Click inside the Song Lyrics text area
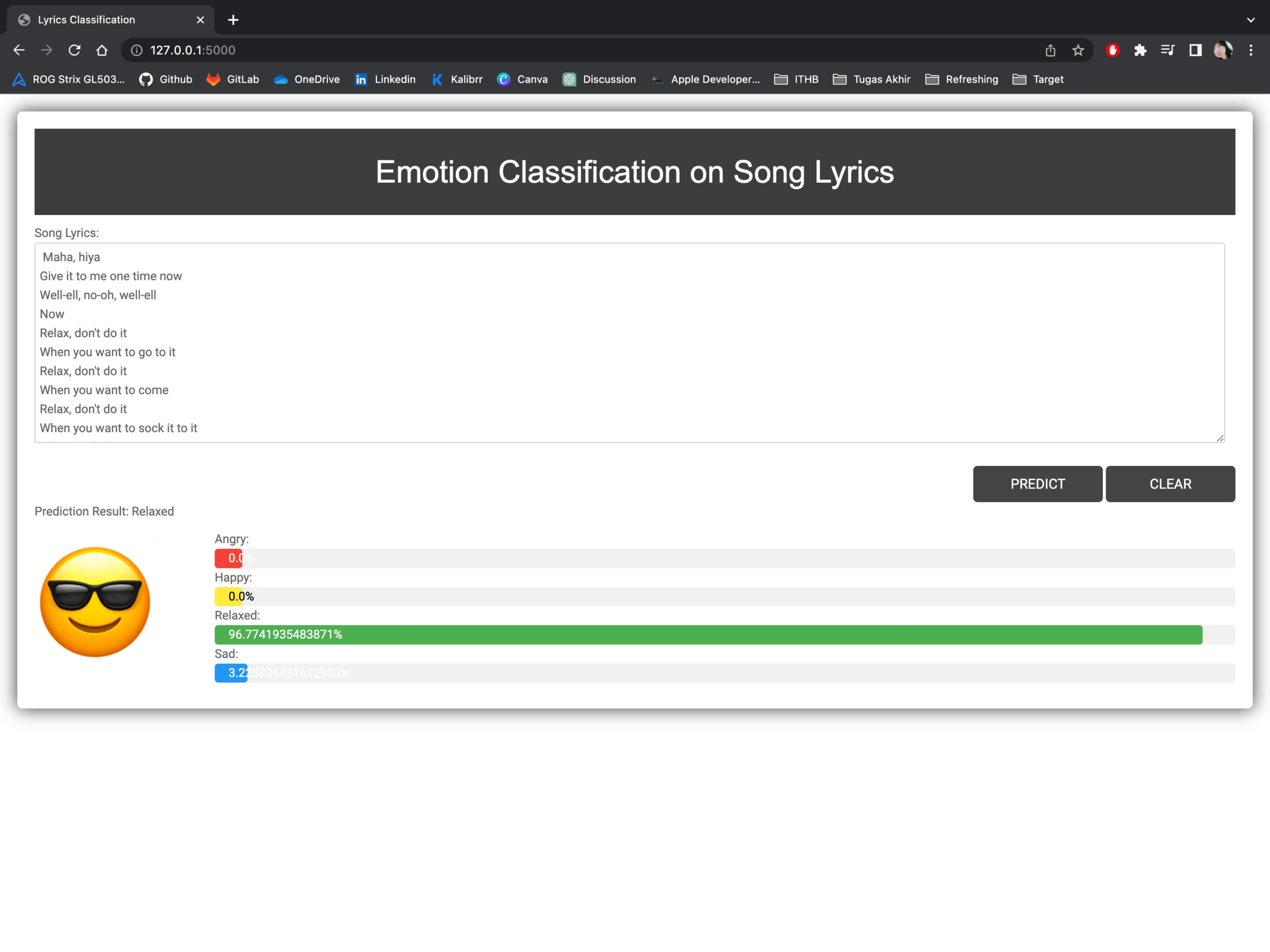The image size is (1270, 952). pos(629,342)
